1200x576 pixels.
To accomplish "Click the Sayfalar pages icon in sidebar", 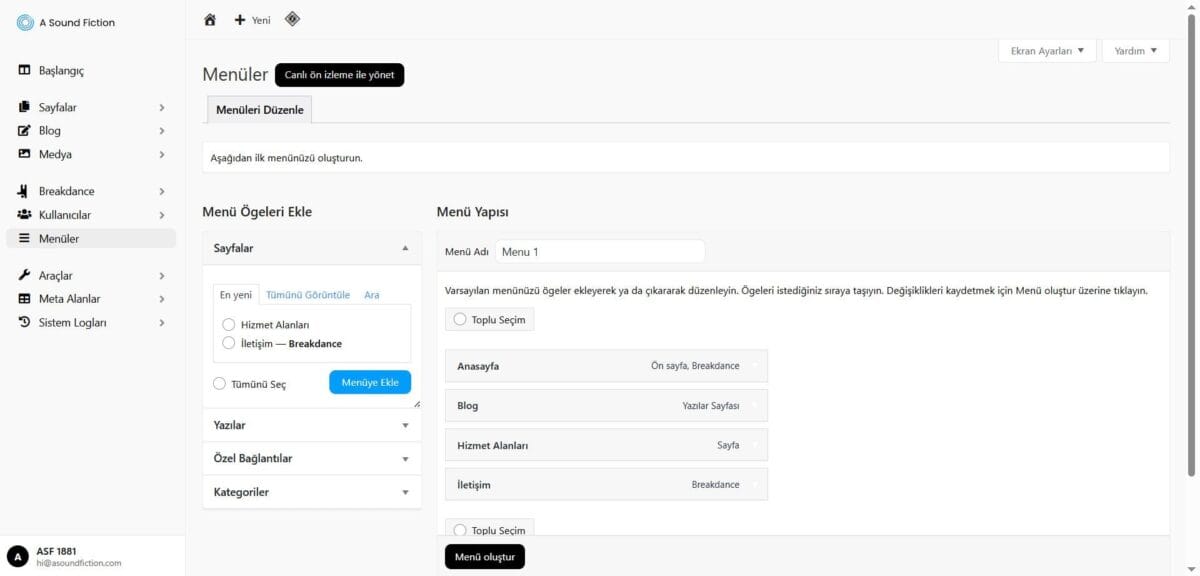I will pos(25,107).
